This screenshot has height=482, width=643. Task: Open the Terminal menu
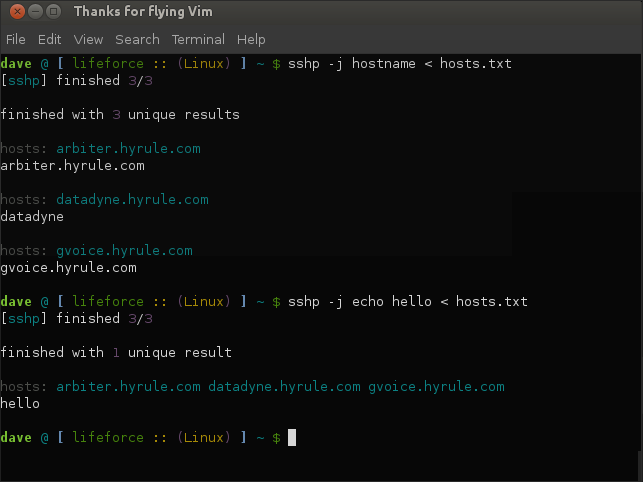(198, 39)
